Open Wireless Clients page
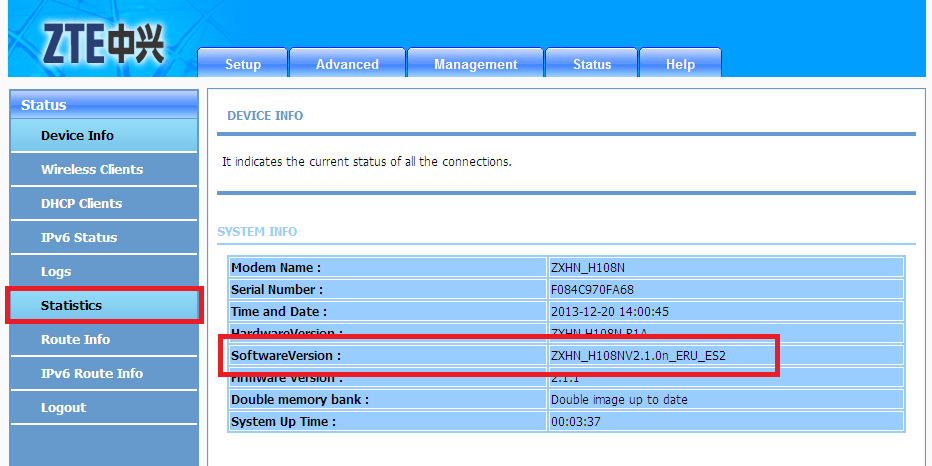This screenshot has height=466, width=932. (x=104, y=169)
